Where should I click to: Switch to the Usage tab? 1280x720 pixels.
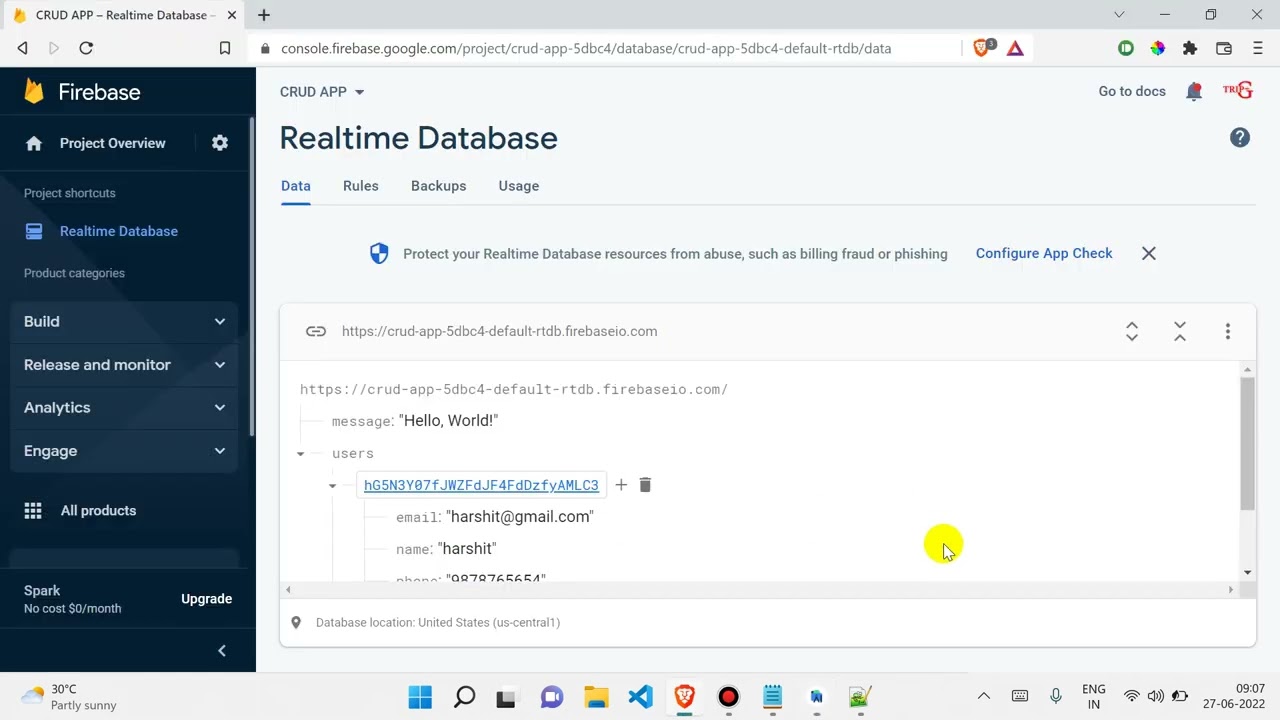click(x=519, y=186)
